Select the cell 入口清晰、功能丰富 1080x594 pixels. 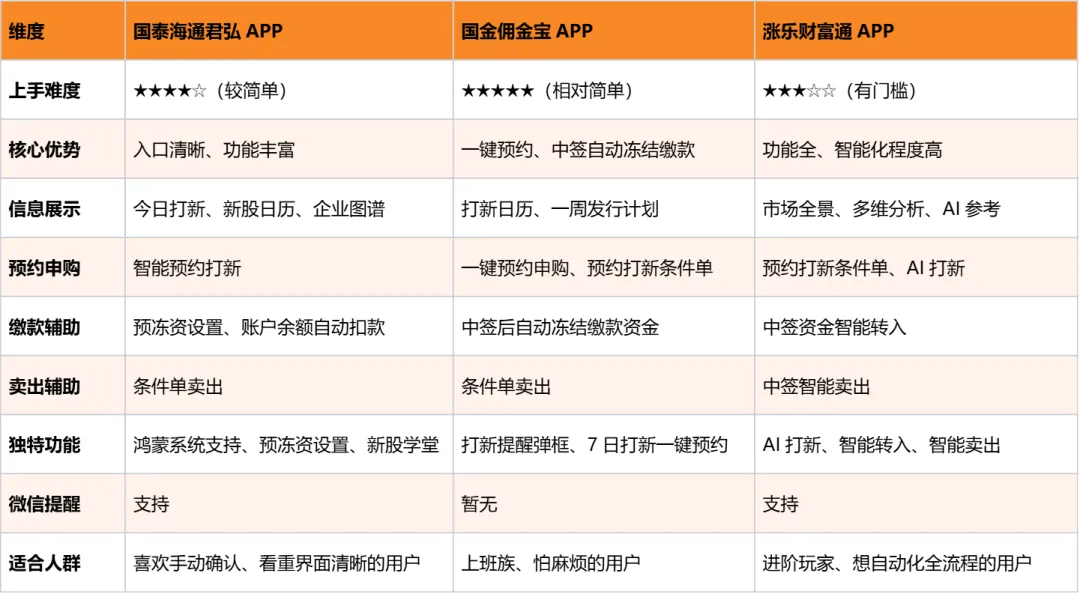tap(289, 149)
